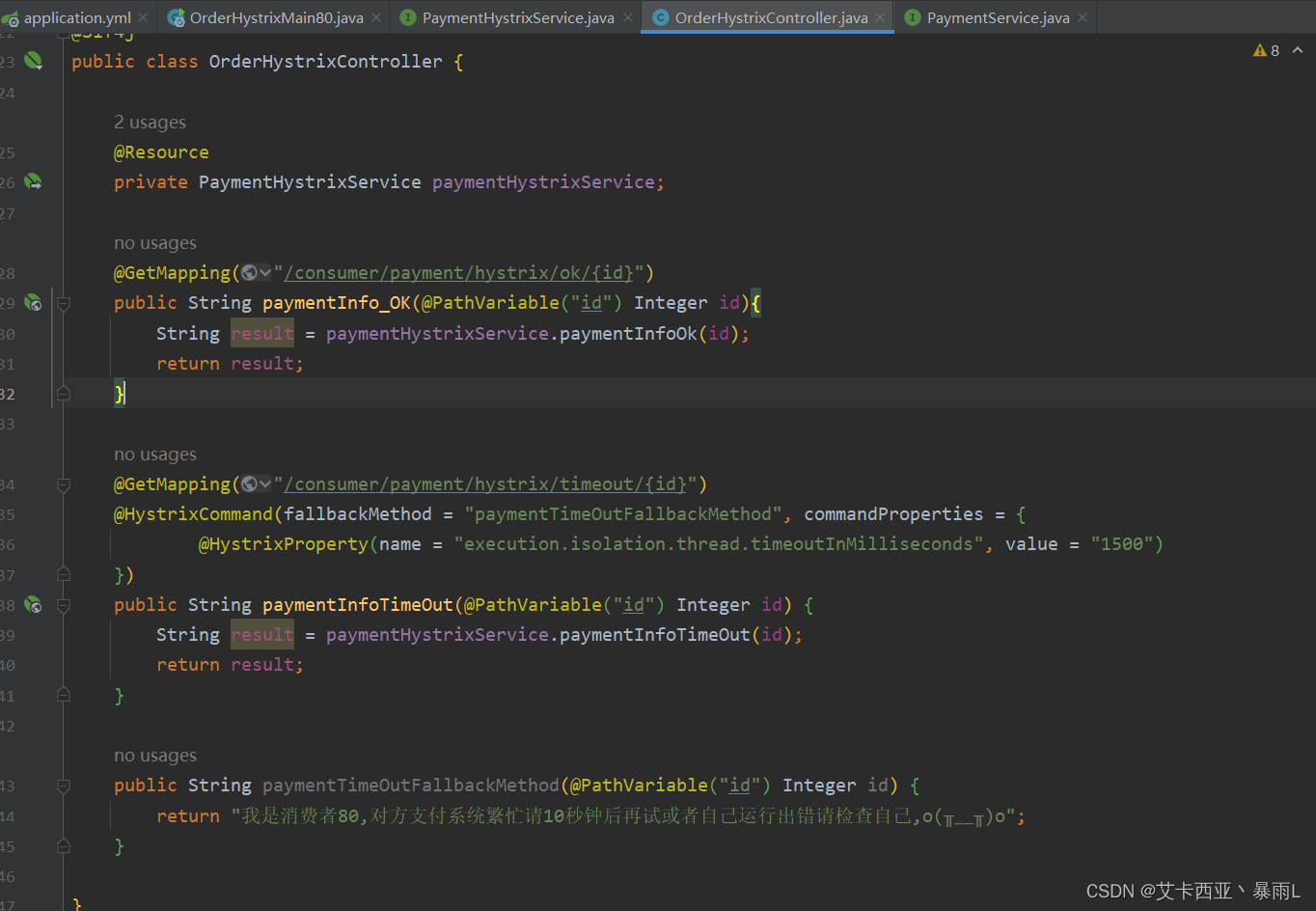This screenshot has height=911, width=1316.
Task: Click the paymentInfo_OK method name
Action: point(337,303)
